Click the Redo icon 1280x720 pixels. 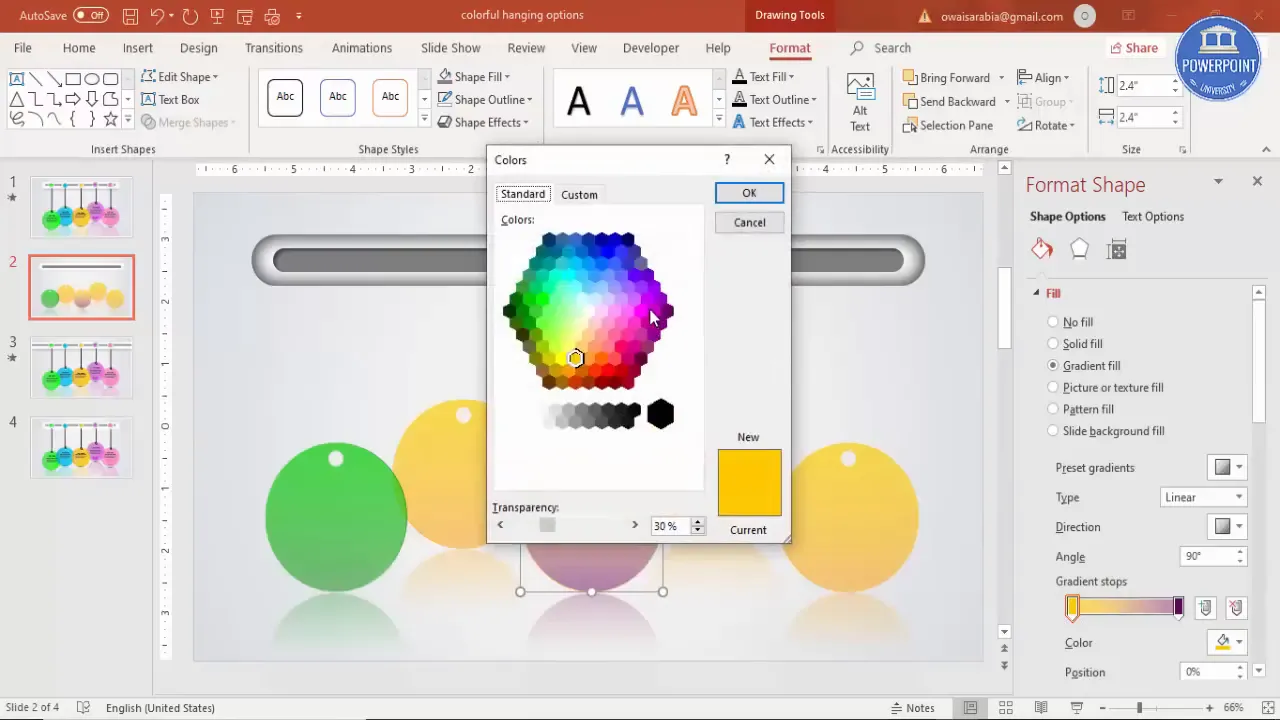pyautogui.click(x=190, y=16)
